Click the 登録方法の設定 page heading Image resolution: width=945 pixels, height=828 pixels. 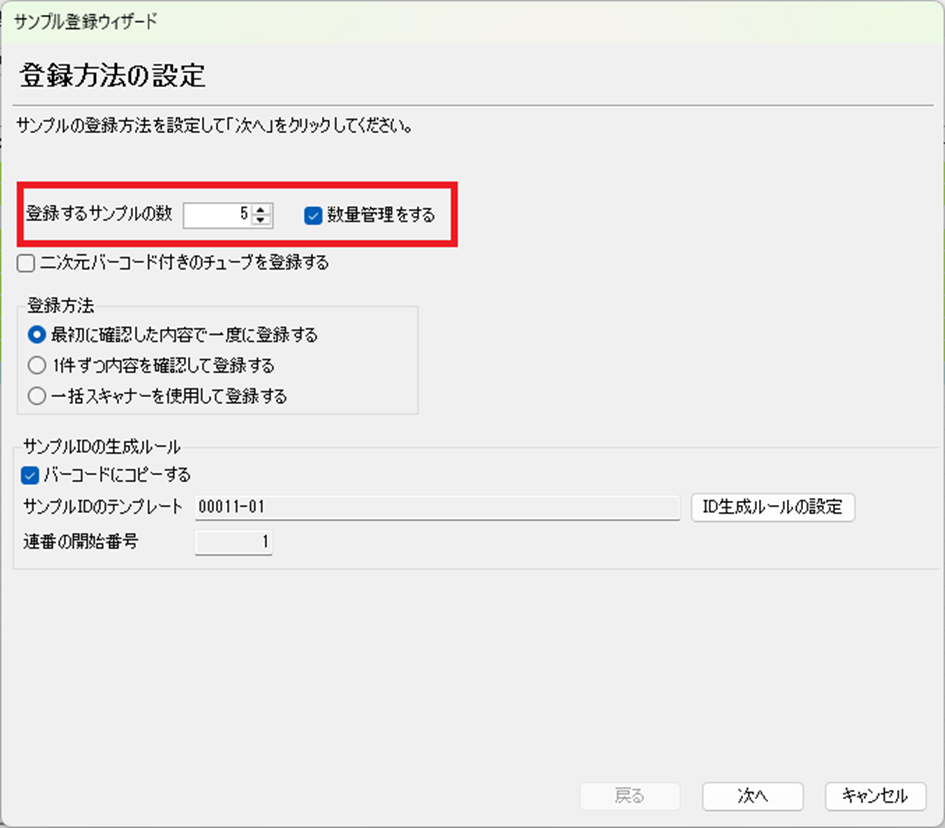click(113, 76)
